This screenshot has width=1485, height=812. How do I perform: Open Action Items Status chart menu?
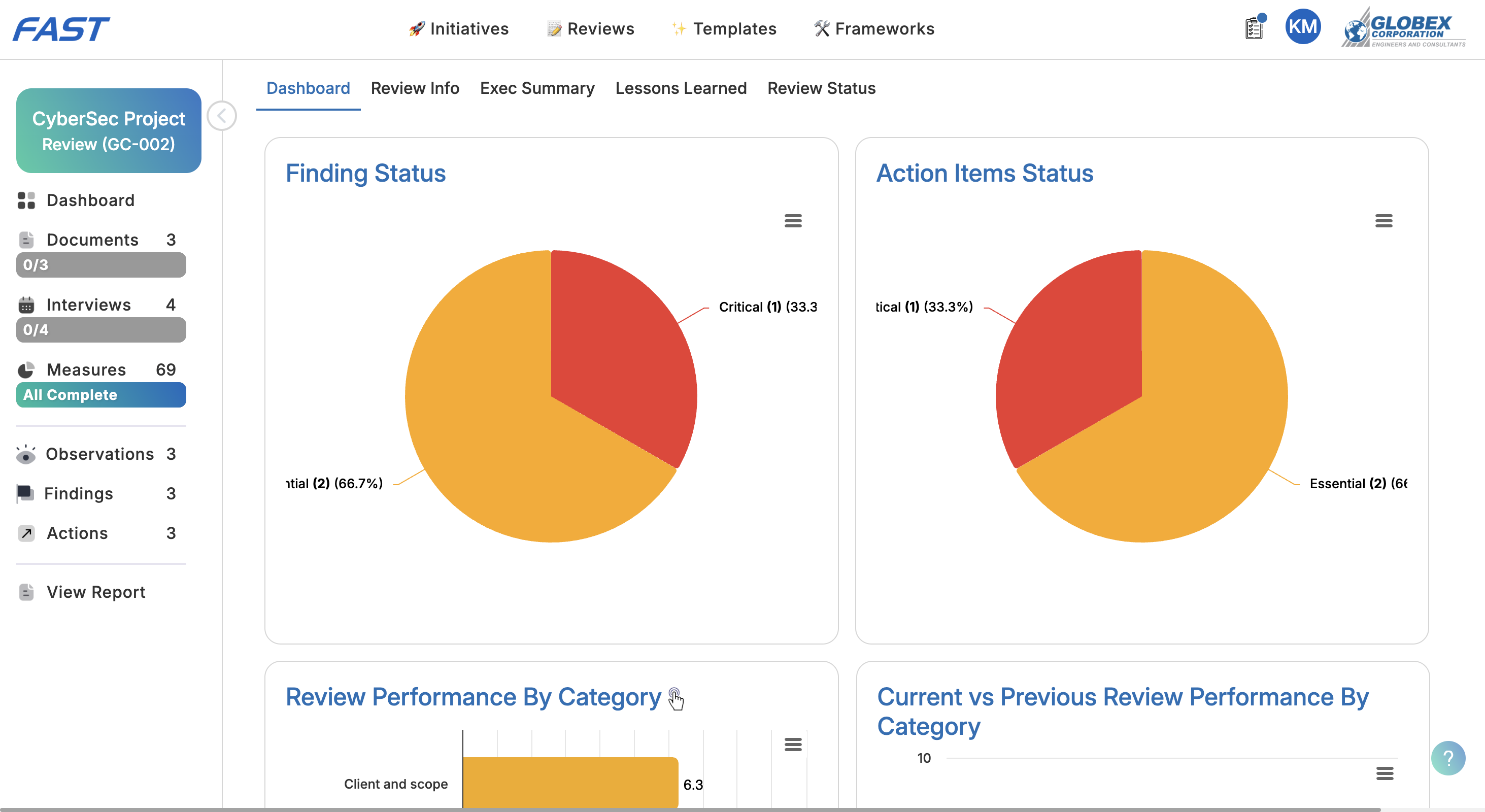[1383, 221]
